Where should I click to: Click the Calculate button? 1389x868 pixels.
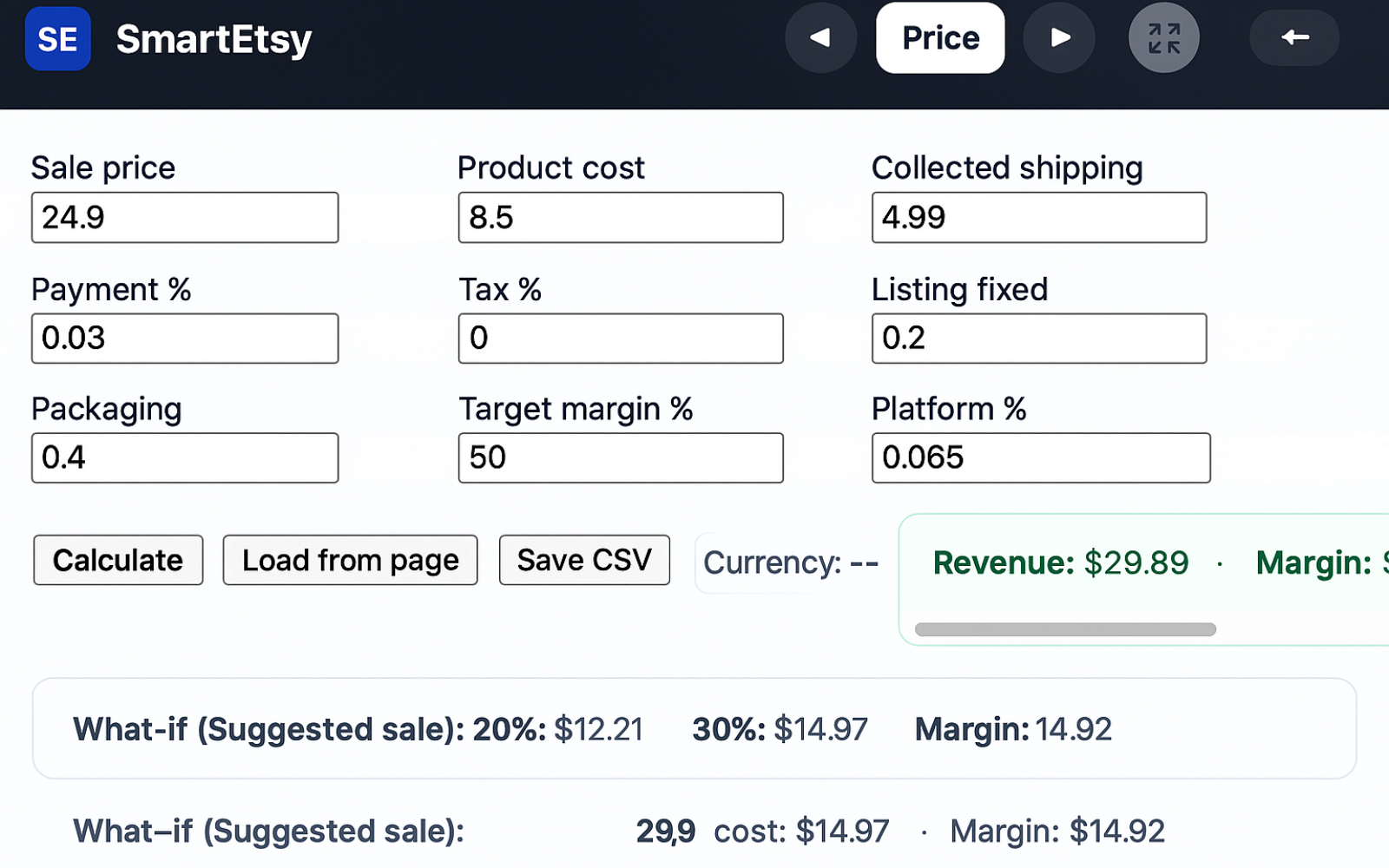[117, 560]
